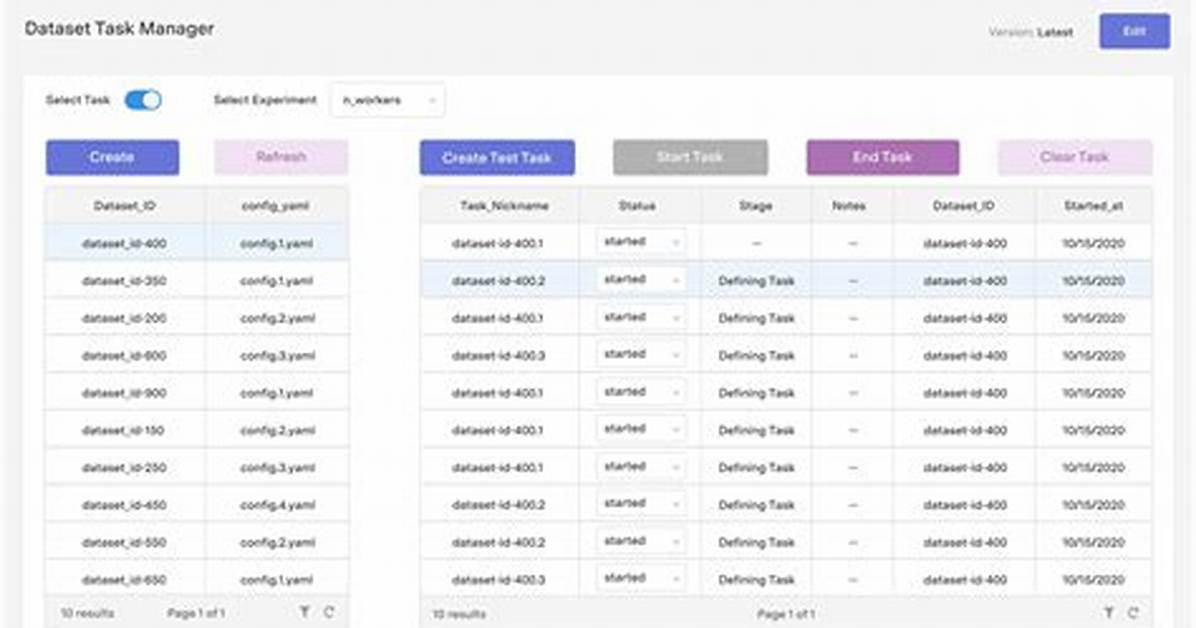Select the dataset_id-150 row
1196x628 pixels.
pyautogui.click(x=197, y=430)
